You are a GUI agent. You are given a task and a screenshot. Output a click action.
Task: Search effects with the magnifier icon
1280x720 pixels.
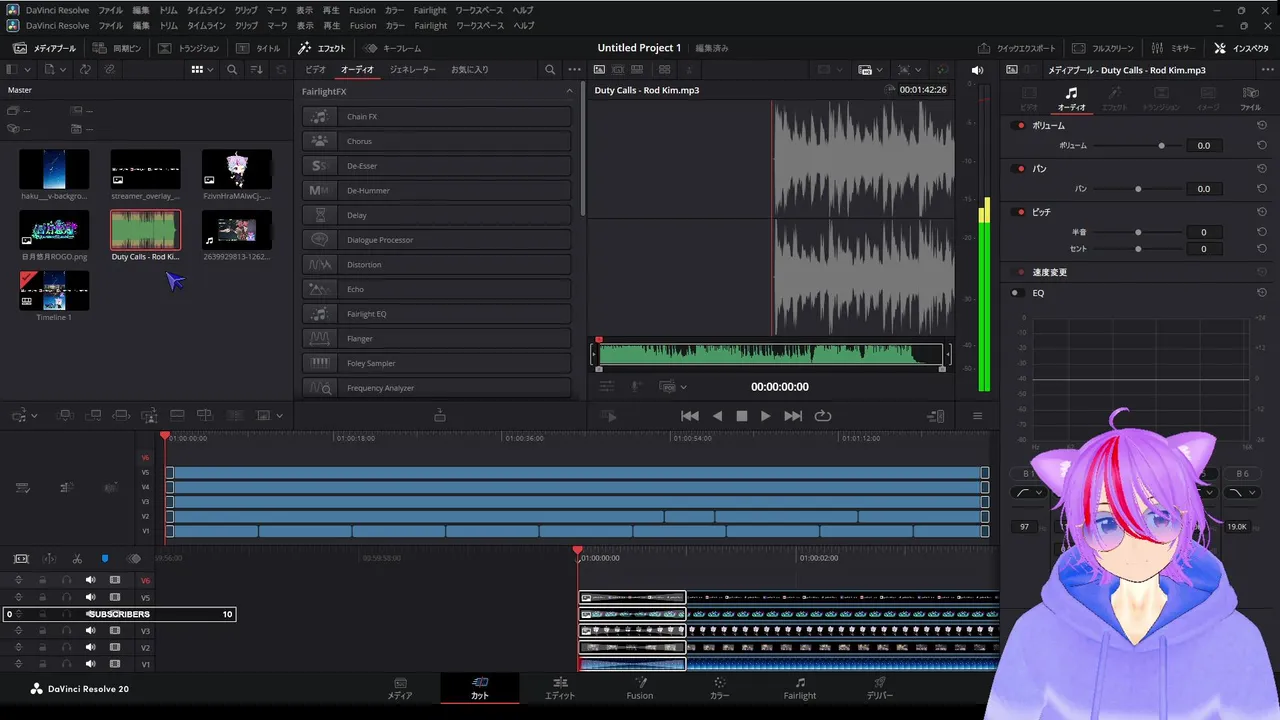click(550, 70)
